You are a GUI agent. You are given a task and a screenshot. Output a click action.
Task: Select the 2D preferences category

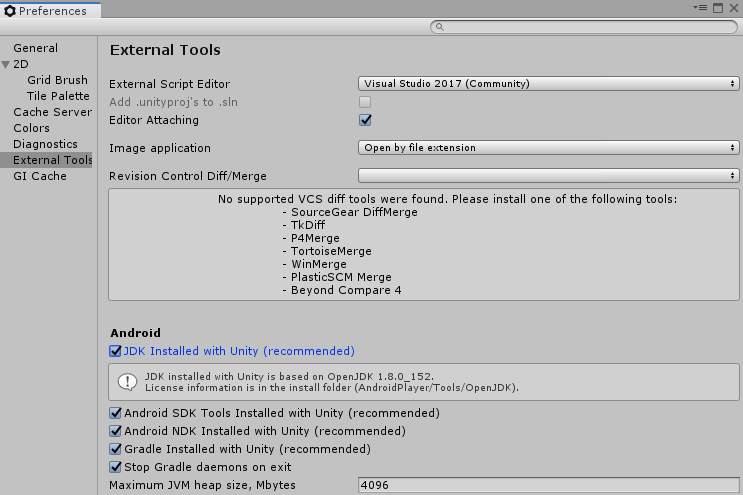tap(21, 64)
